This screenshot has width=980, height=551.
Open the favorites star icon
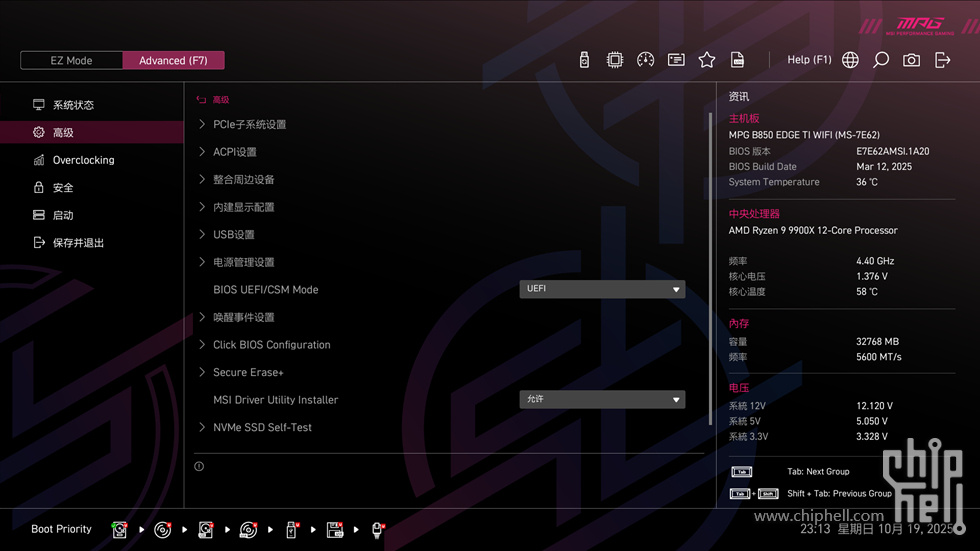coord(707,60)
